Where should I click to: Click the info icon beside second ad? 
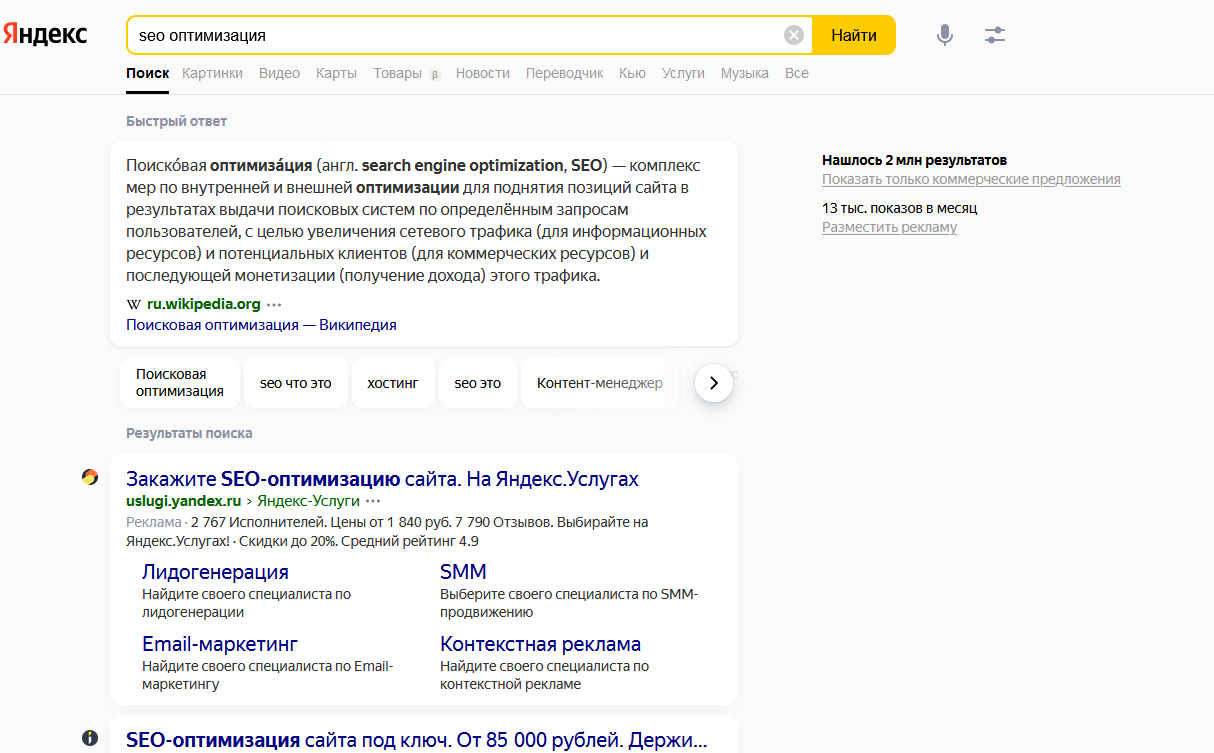pyautogui.click(x=90, y=738)
